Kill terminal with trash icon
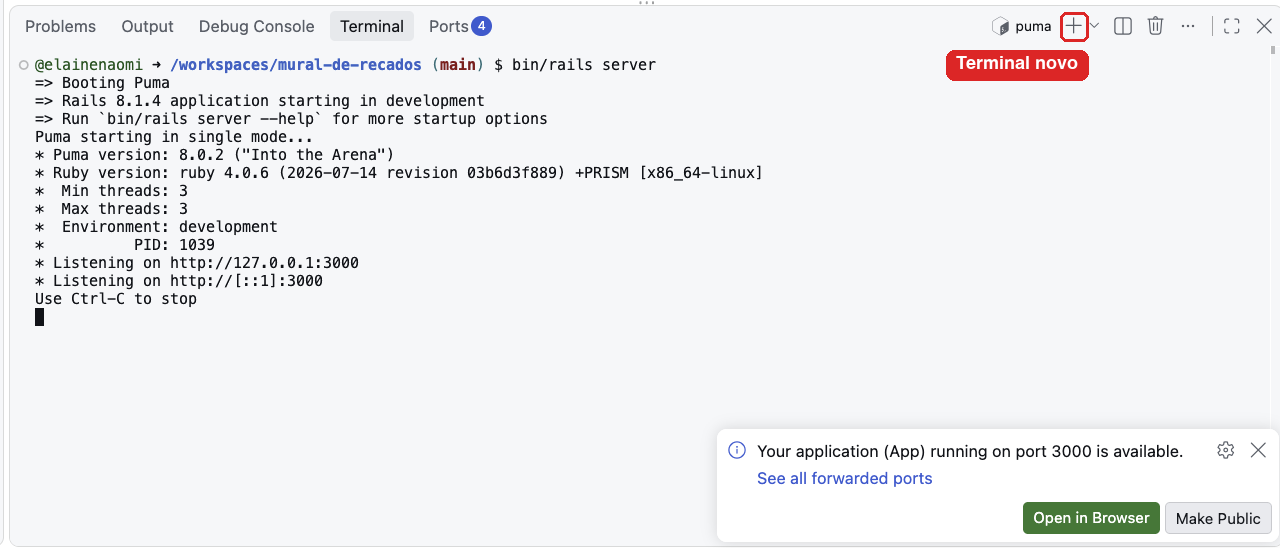This screenshot has height=548, width=1280. tap(1155, 27)
